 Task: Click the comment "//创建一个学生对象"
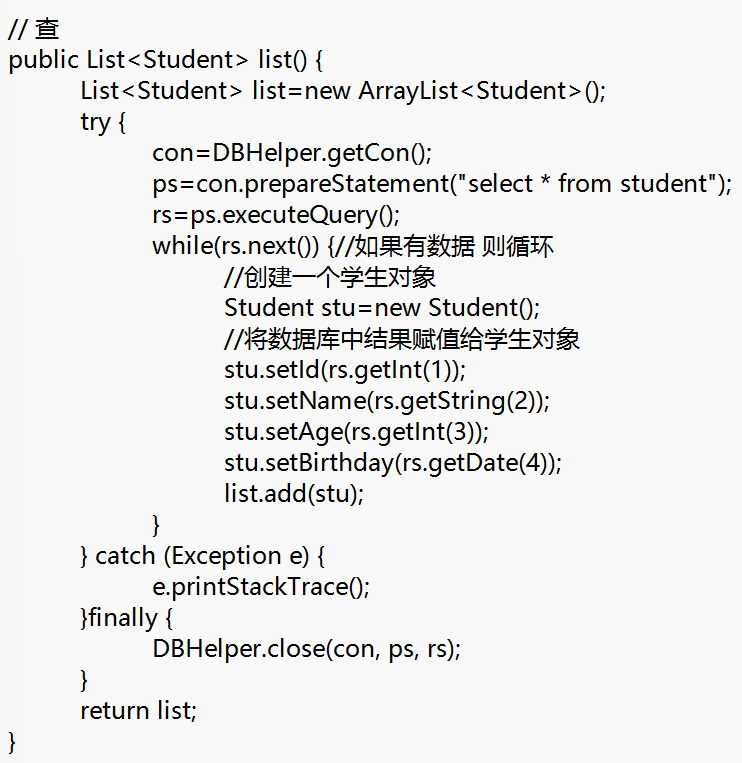click(330, 277)
